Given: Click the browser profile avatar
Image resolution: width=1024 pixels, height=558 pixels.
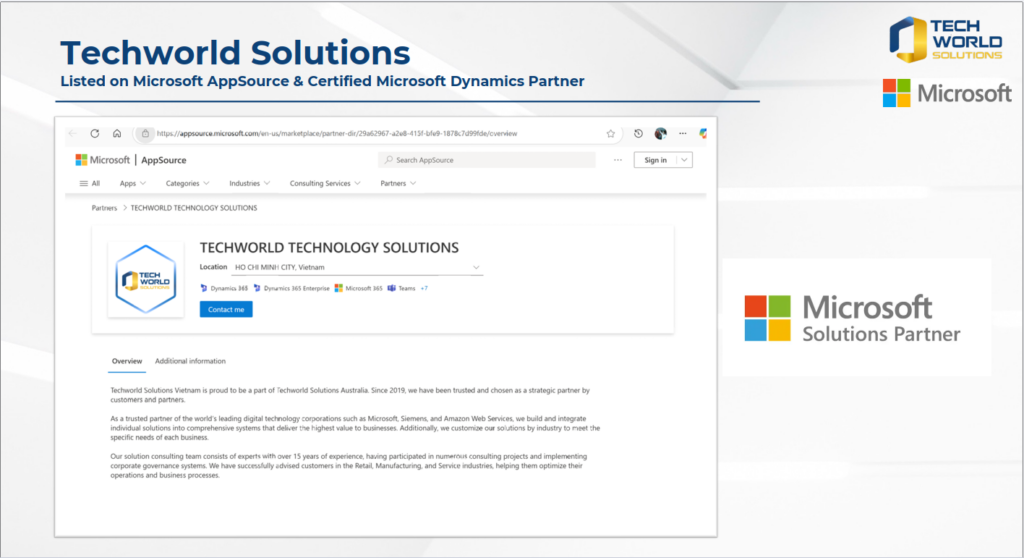Looking at the screenshot, I should pyautogui.click(x=660, y=133).
